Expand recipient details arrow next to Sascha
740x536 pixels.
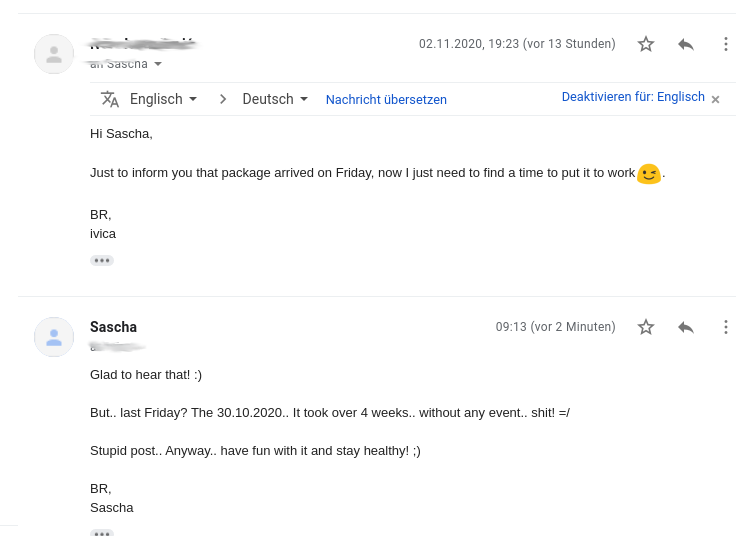(158, 64)
